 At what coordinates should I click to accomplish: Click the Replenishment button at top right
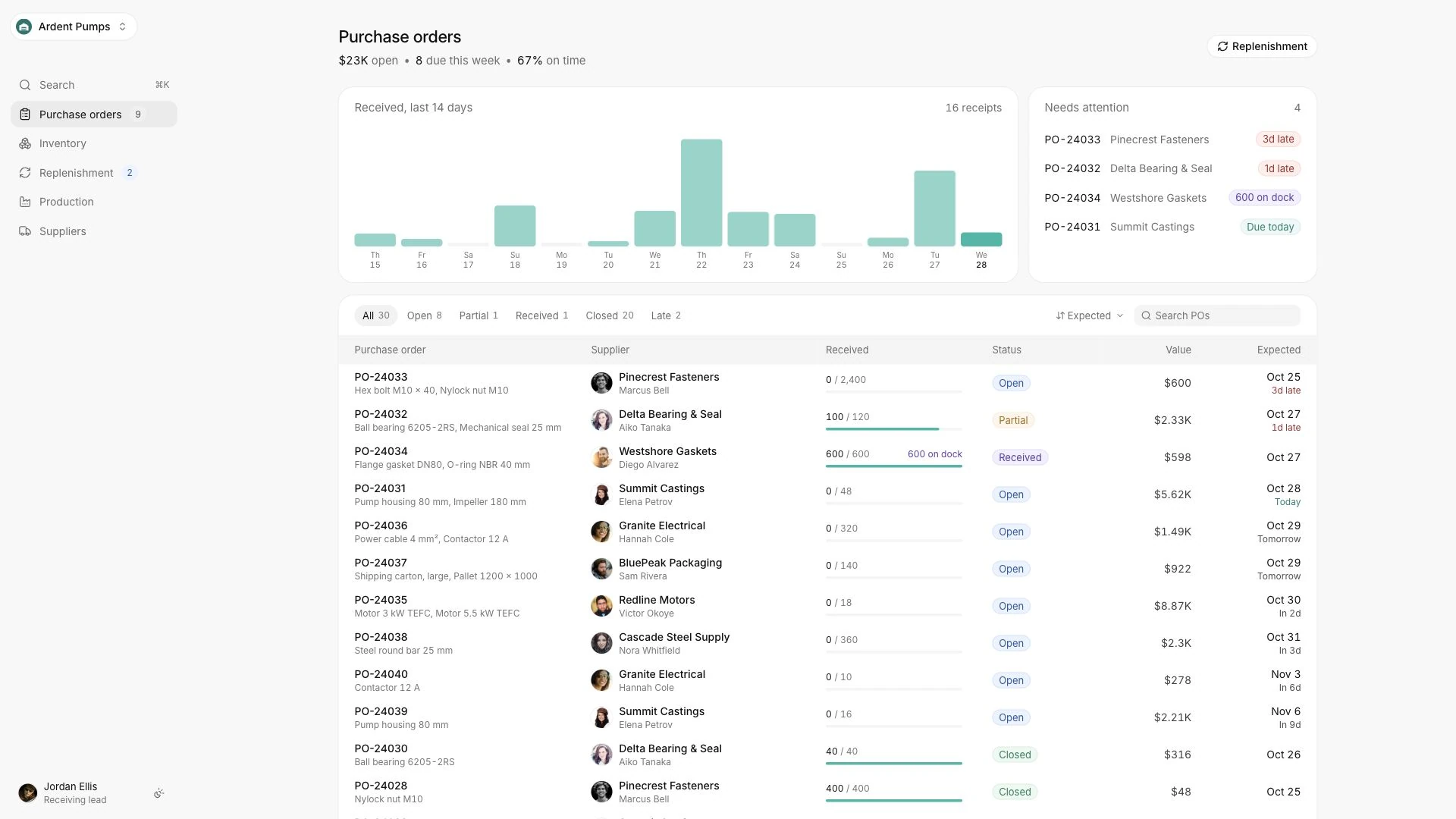click(1262, 46)
